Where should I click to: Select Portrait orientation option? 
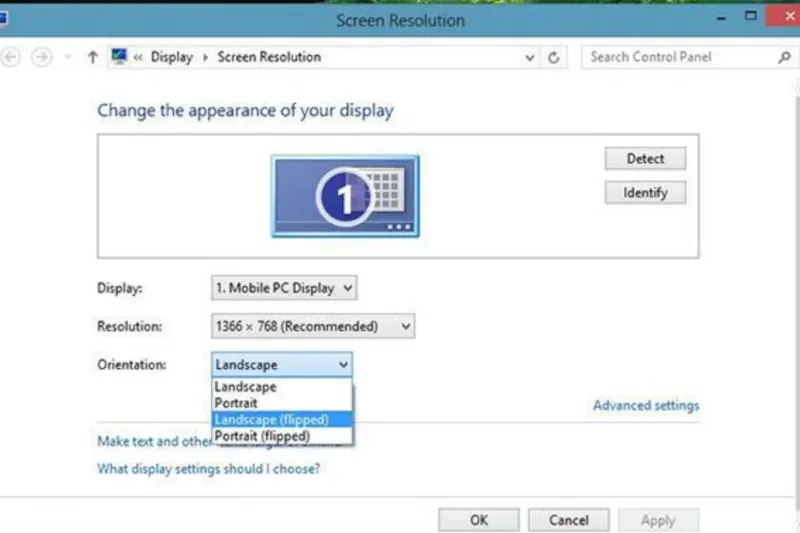[x=237, y=403]
